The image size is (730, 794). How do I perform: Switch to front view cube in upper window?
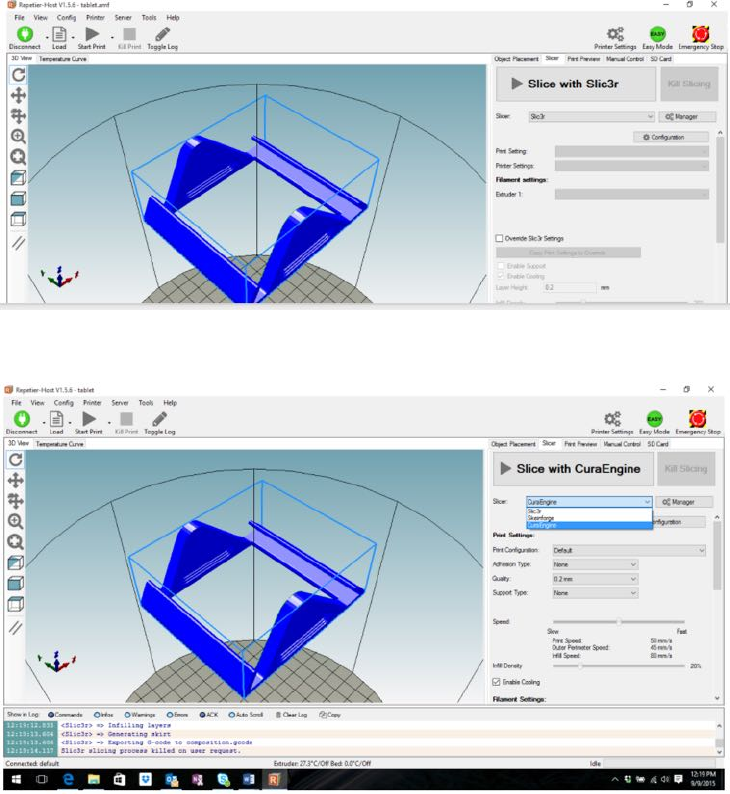(19, 198)
